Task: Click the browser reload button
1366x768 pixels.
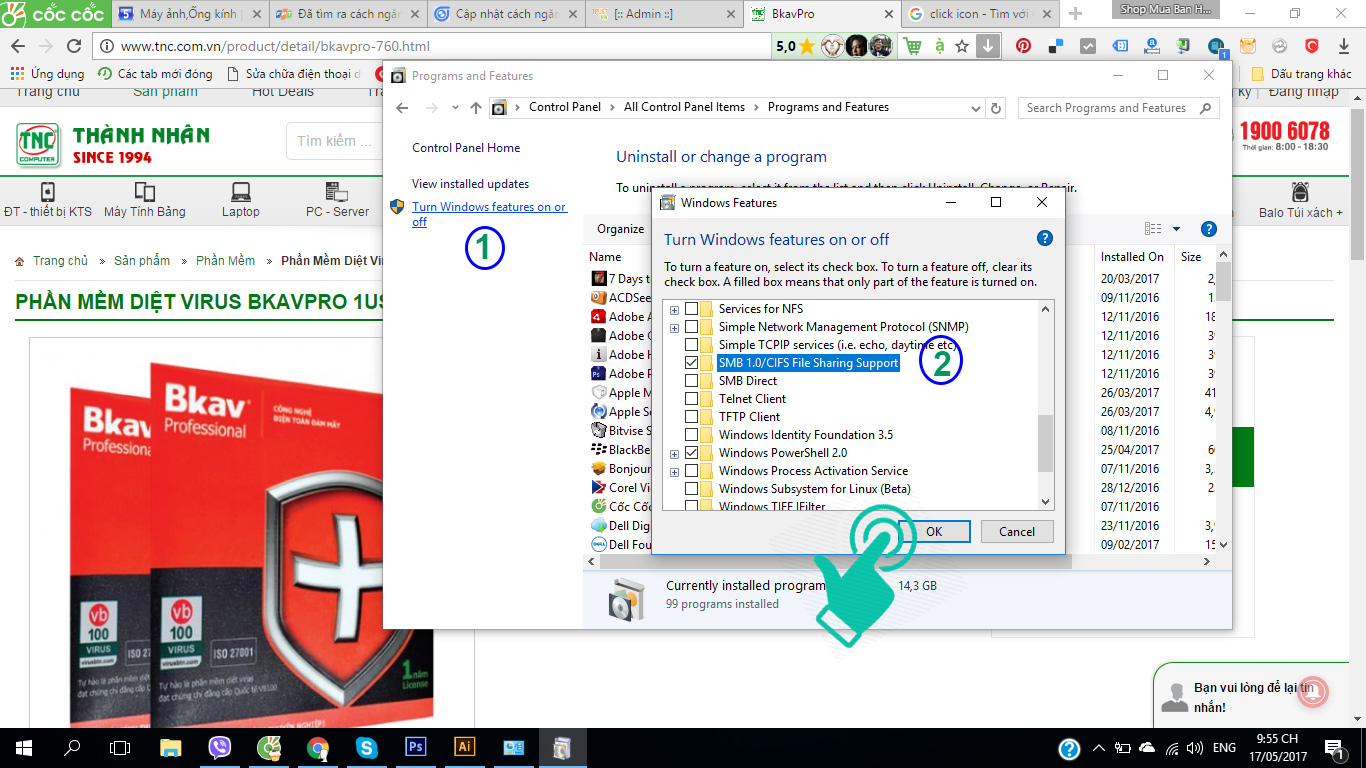Action: 73,46
